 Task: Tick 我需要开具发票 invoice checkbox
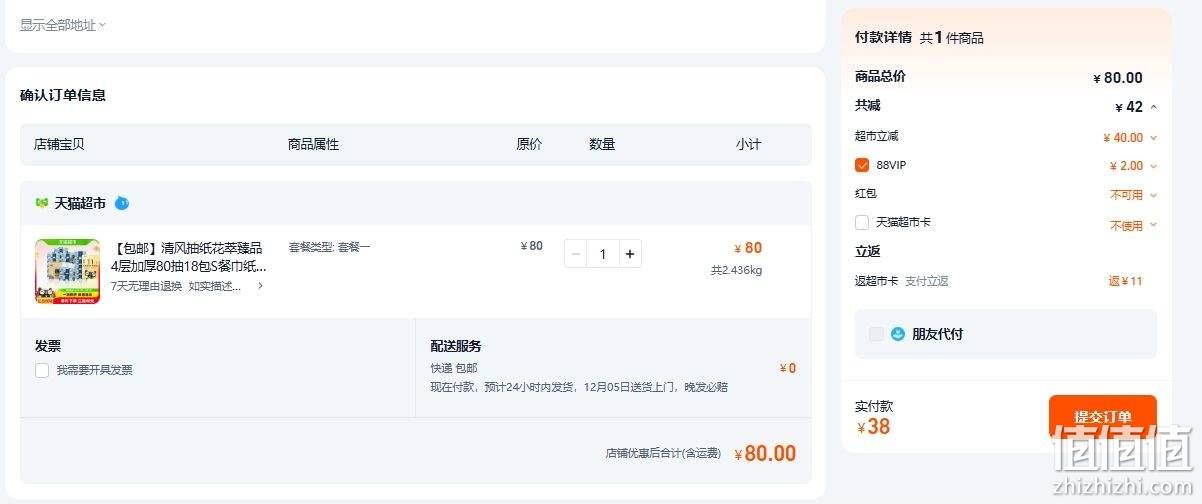point(42,370)
